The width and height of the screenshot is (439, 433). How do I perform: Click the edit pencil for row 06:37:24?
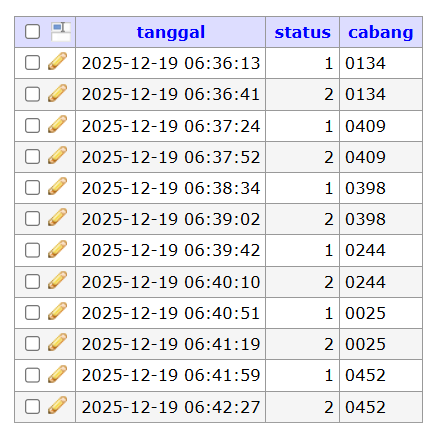(x=57, y=124)
